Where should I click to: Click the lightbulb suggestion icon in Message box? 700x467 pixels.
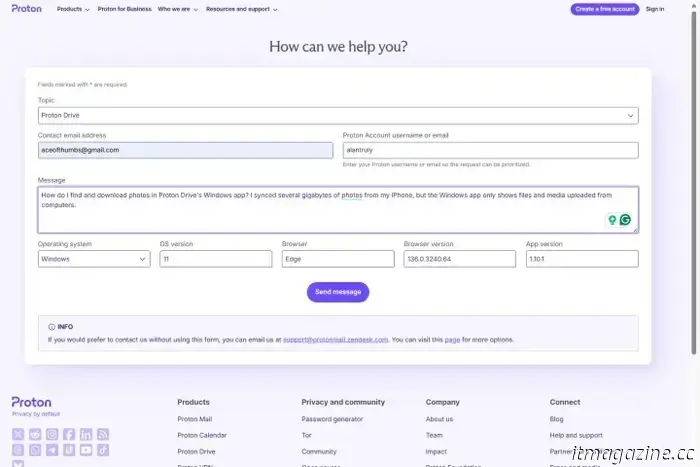tap(612, 220)
